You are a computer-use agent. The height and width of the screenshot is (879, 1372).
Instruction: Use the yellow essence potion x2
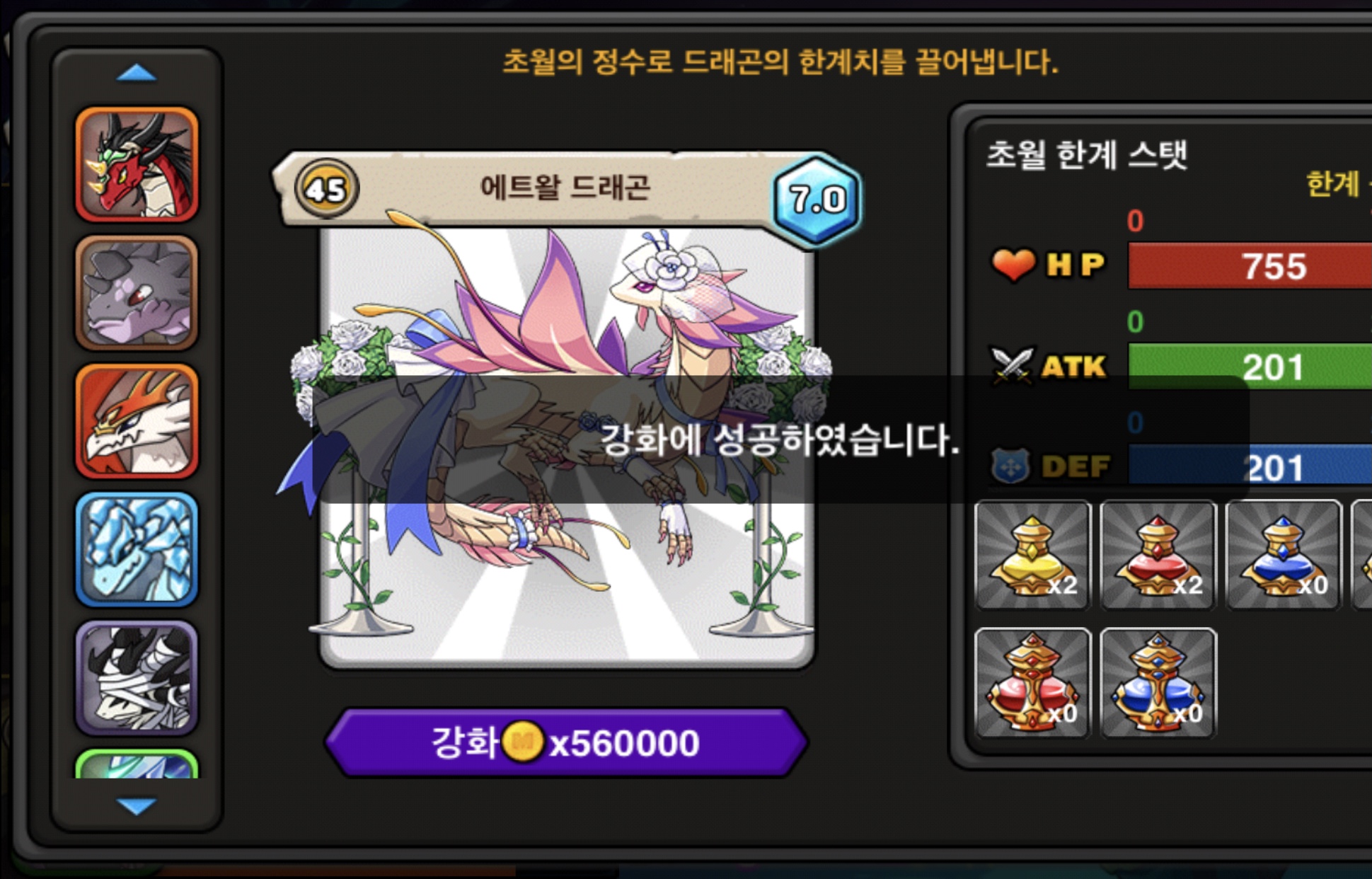point(1032,555)
